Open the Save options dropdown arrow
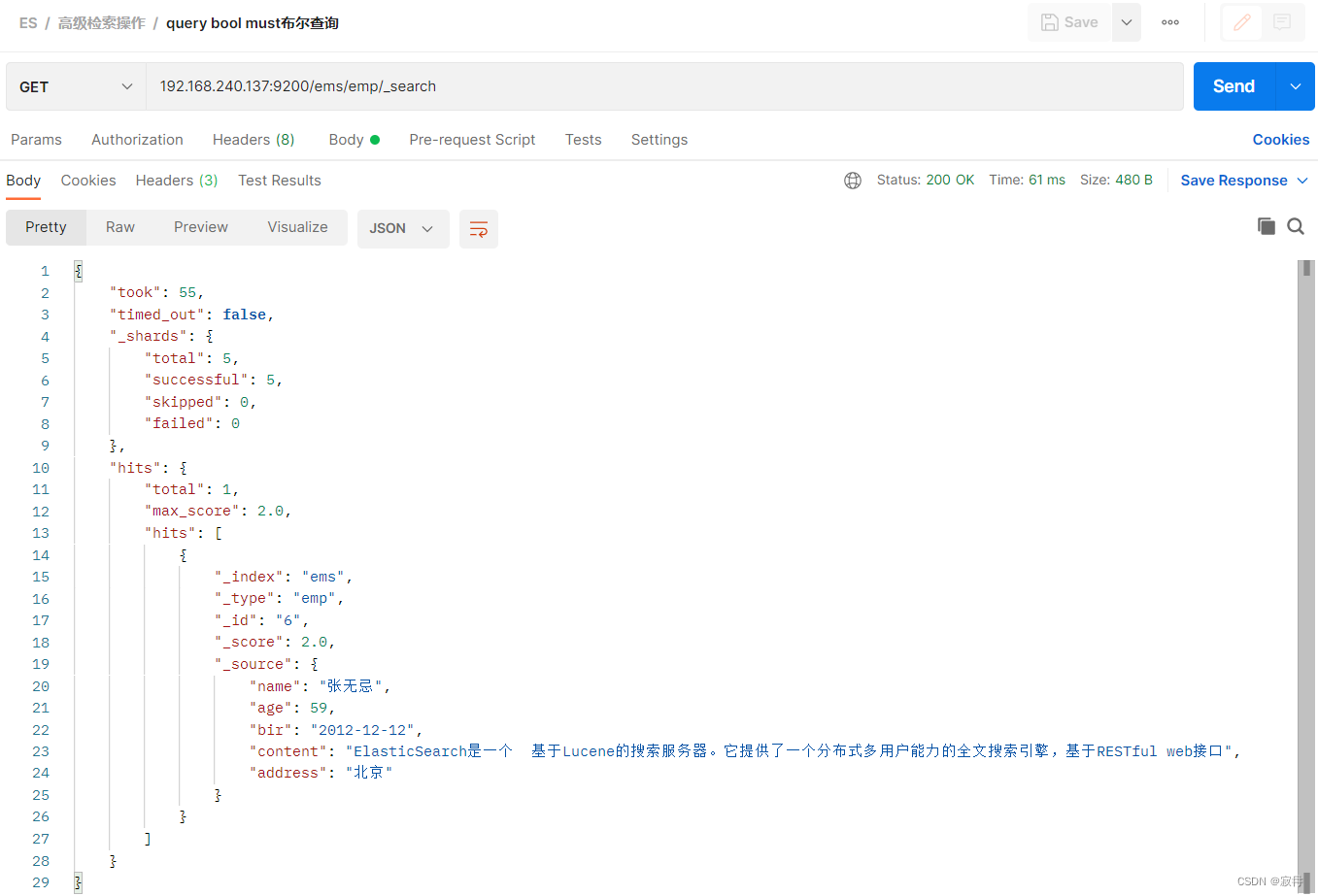This screenshot has width=1318, height=896. click(1127, 22)
